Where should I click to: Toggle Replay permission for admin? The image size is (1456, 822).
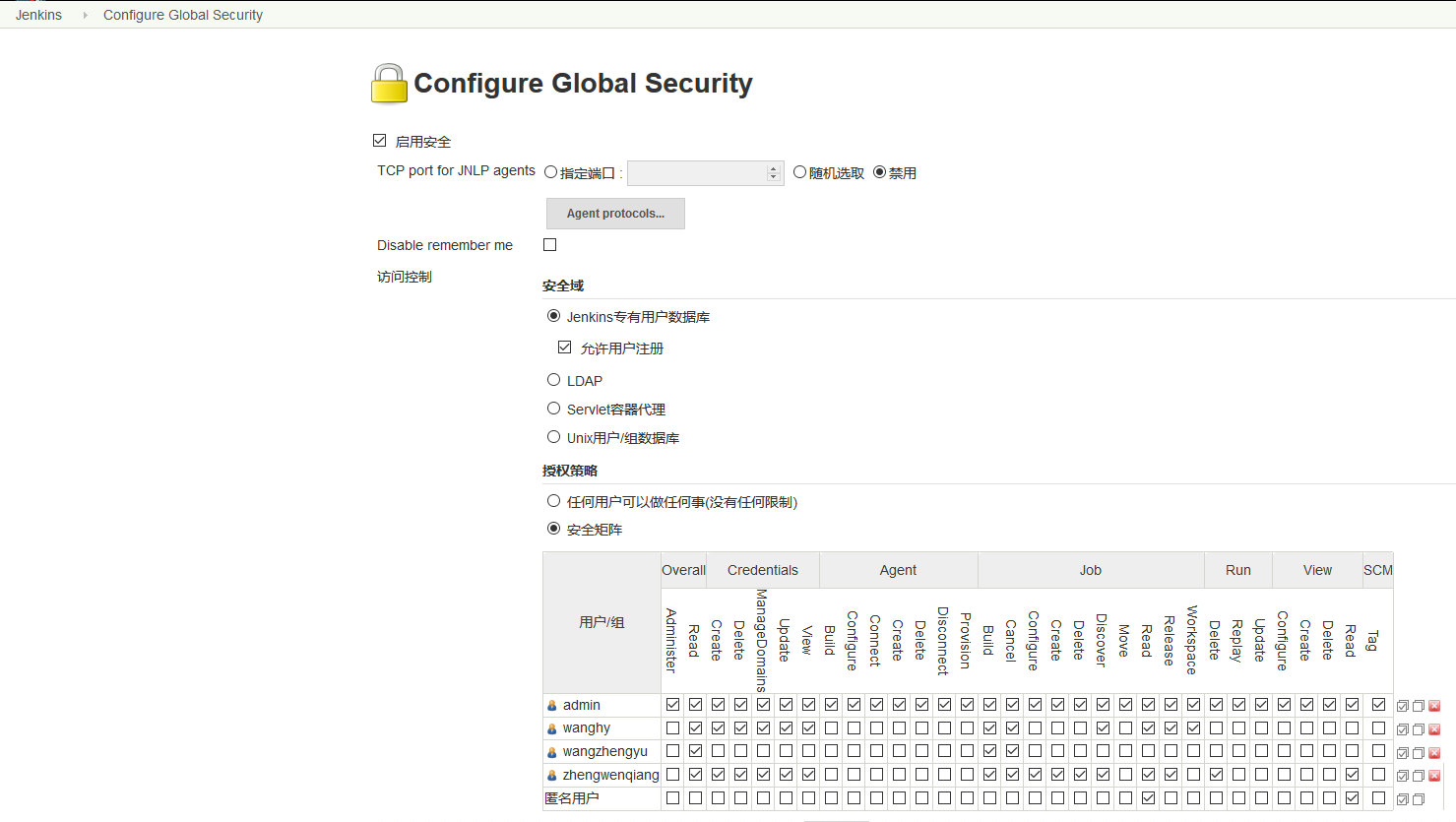click(1238, 705)
